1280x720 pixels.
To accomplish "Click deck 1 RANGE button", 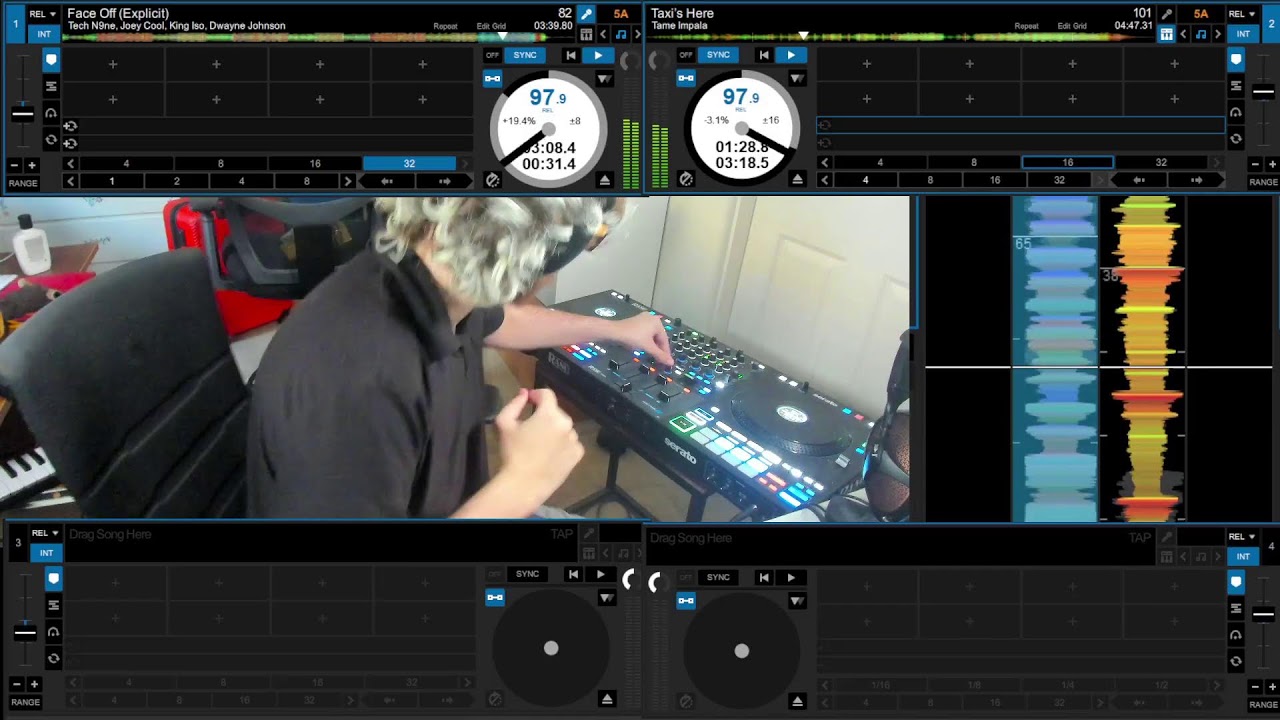I will coord(23,183).
